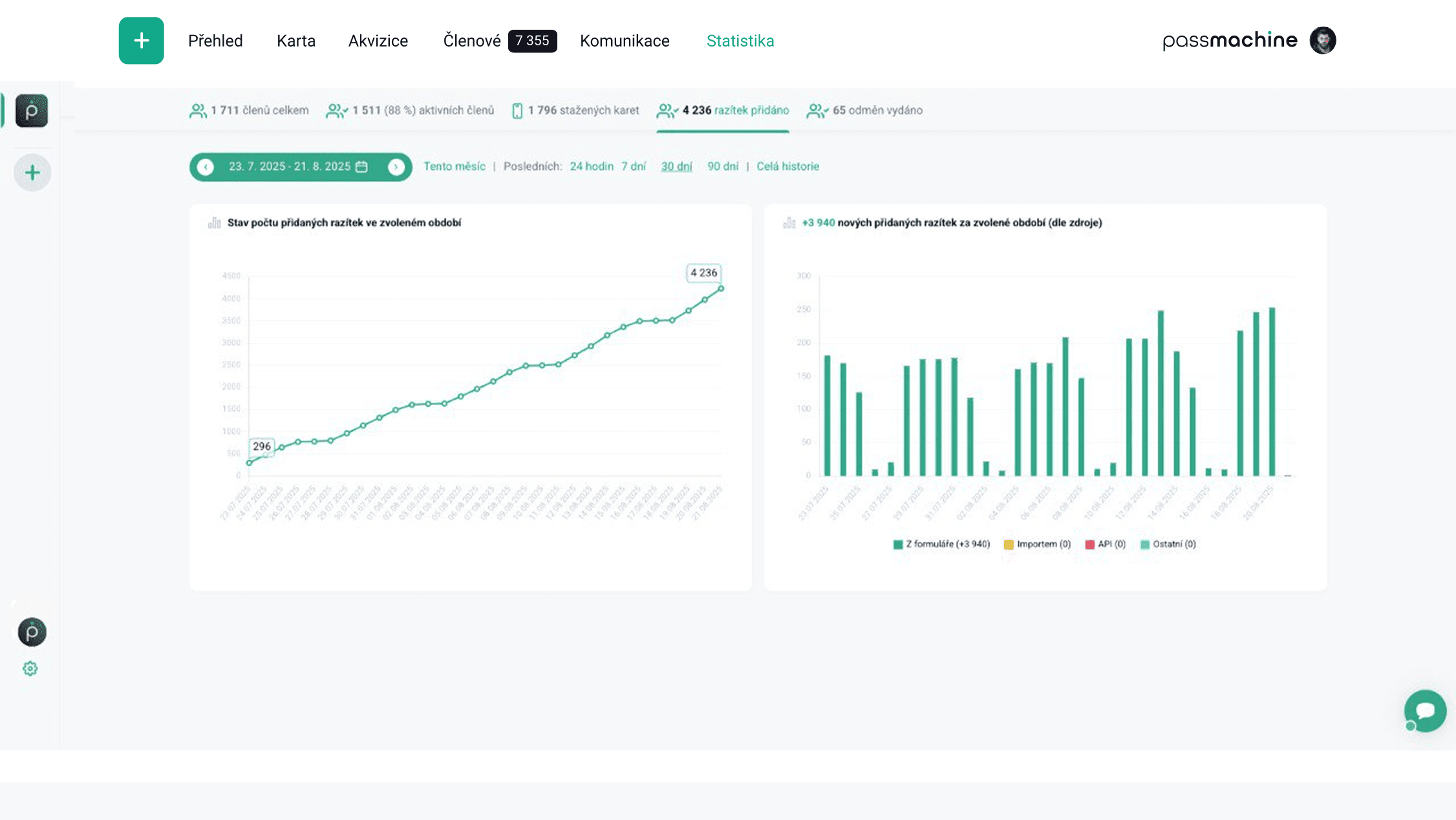The image size is (1456, 820).
Task: Select the 90 dní period link
Action: coord(722,166)
